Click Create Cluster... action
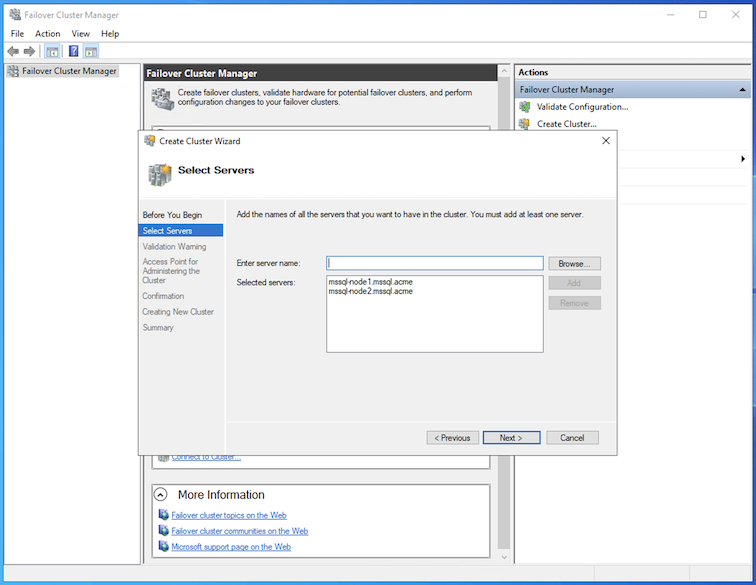 click(567, 124)
